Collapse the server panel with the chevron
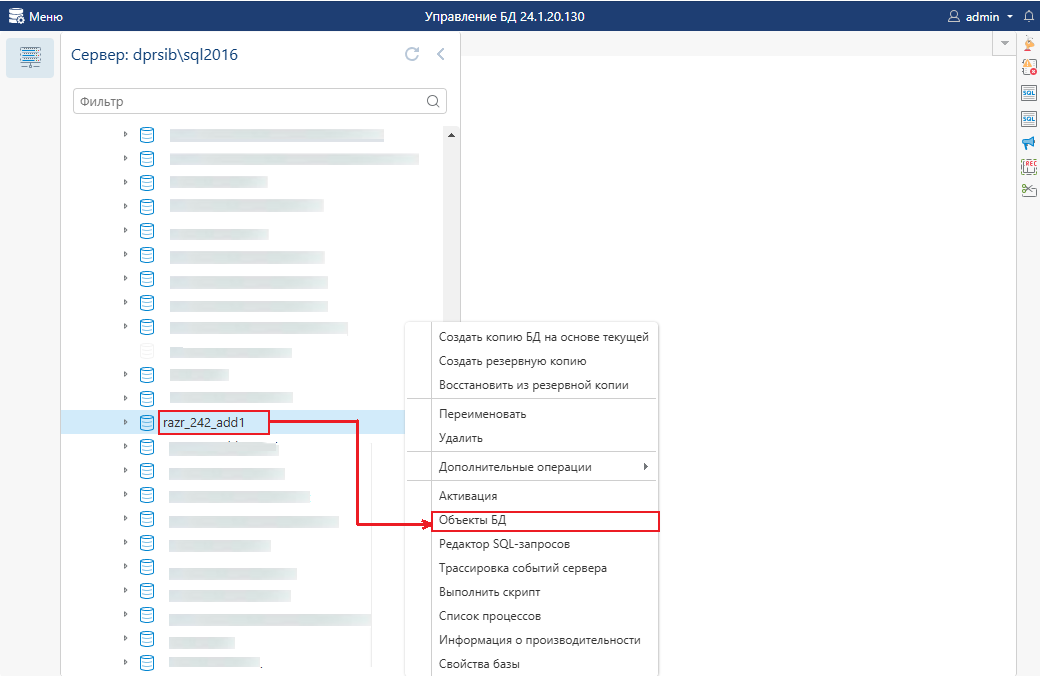The image size is (1040, 676). click(440, 54)
